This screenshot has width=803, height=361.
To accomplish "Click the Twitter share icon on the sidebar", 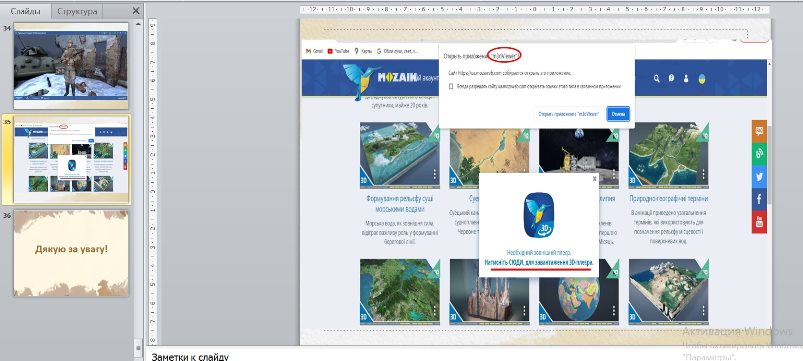I will click(759, 176).
